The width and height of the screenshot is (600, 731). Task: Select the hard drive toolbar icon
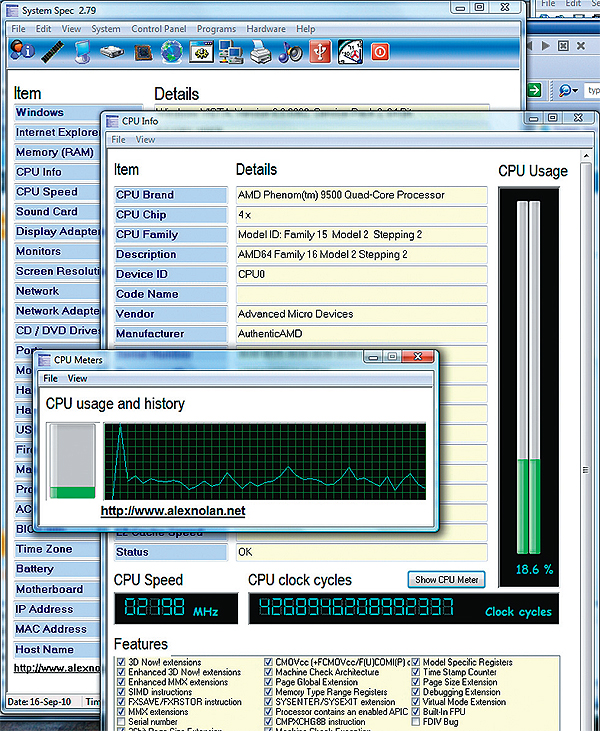point(112,52)
